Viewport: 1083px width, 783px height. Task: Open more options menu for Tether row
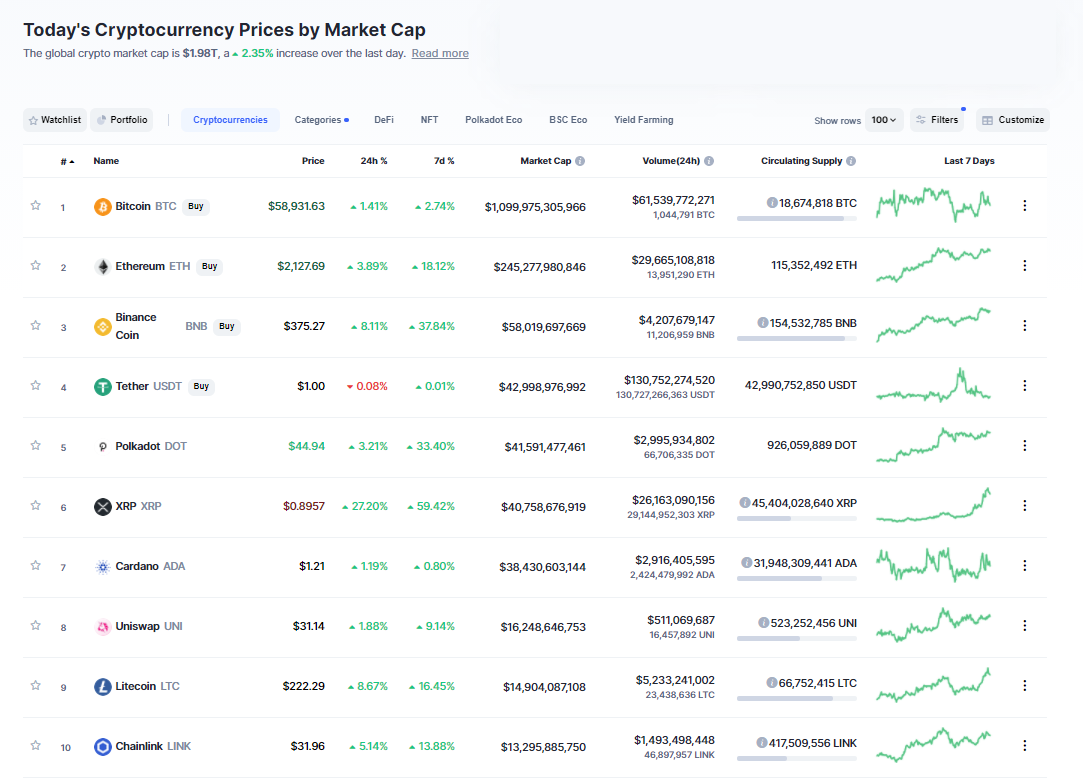pos(1024,386)
